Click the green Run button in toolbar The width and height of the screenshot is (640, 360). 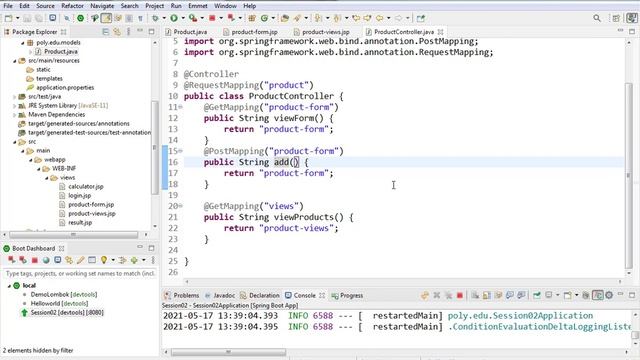[174, 18]
